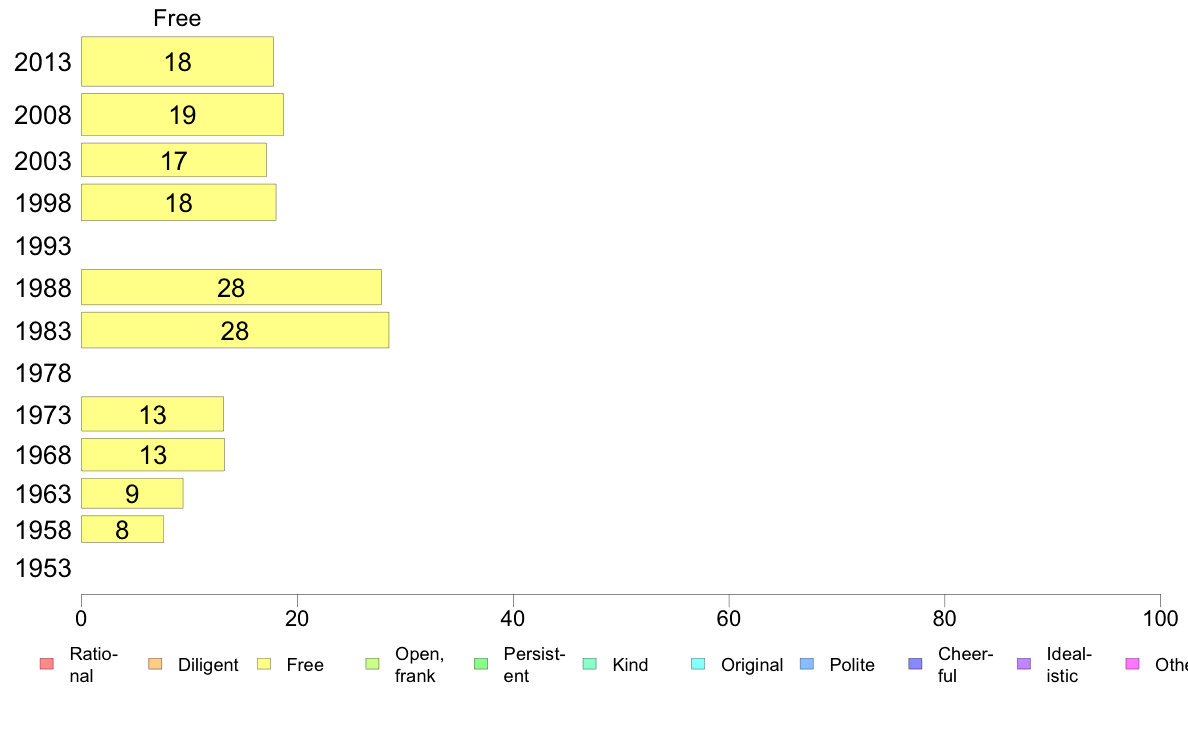Click the orange Diligent legend swatch
This screenshot has height=736, width=1188.
pyautogui.click(x=155, y=664)
